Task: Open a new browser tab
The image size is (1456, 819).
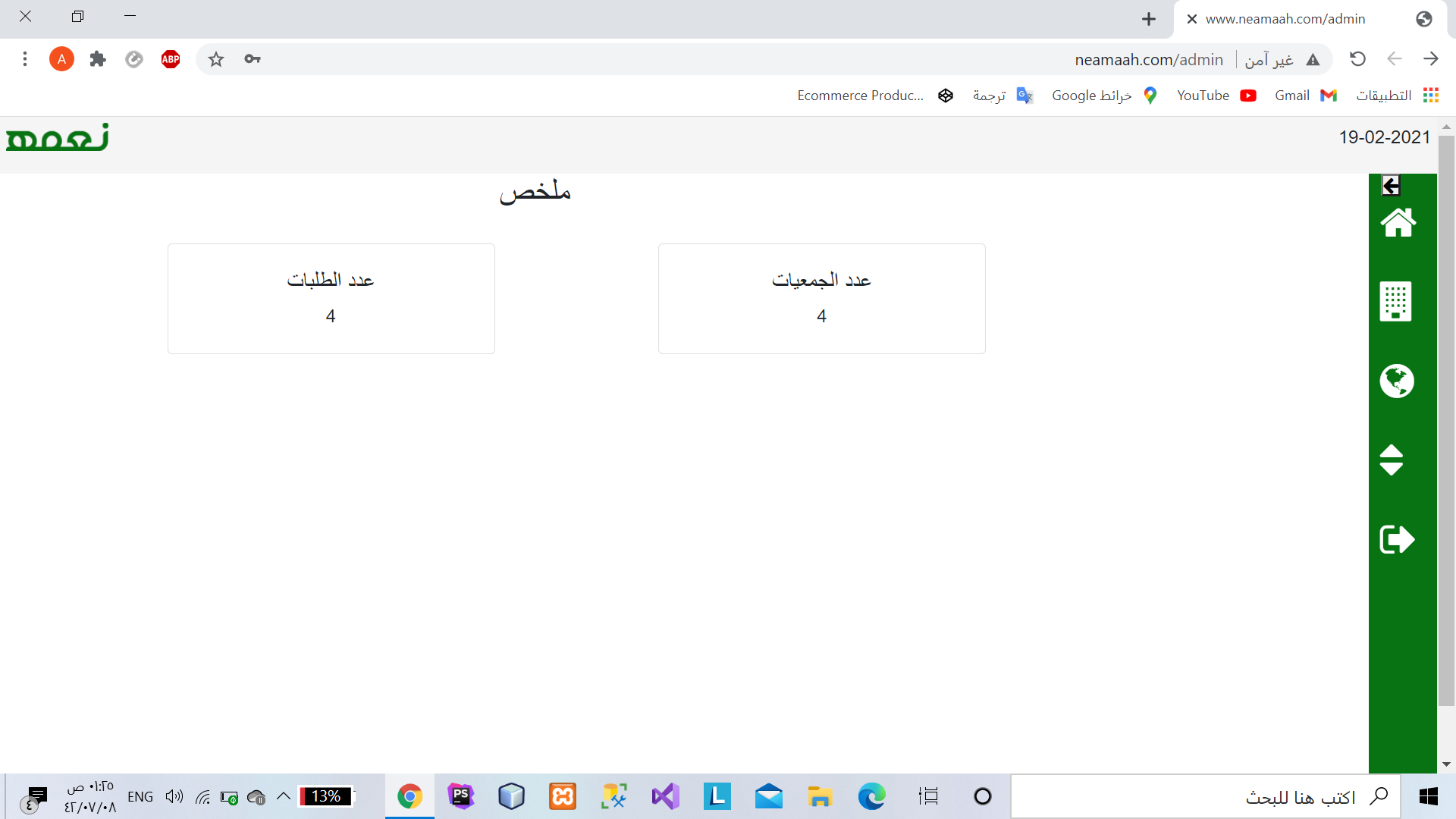Action: tap(1149, 19)
